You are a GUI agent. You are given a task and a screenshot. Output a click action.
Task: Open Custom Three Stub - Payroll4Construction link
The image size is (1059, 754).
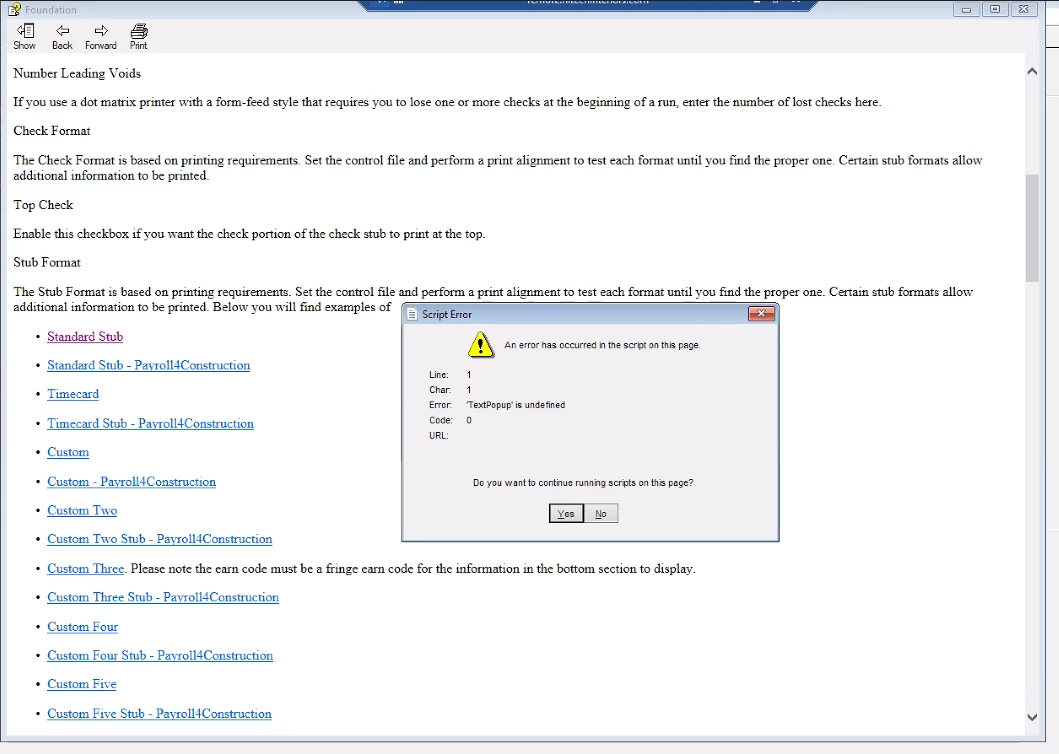(163, 597)
